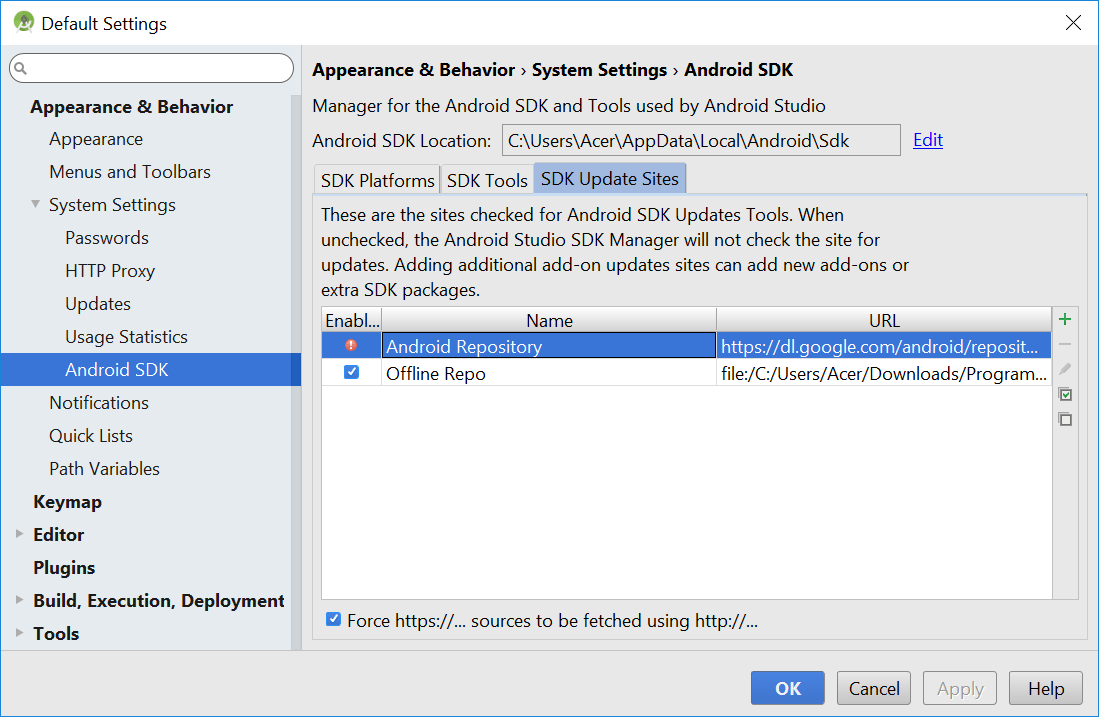
Task: Click the Android Studio logo in the titlebar
Action: pos(22,21)
